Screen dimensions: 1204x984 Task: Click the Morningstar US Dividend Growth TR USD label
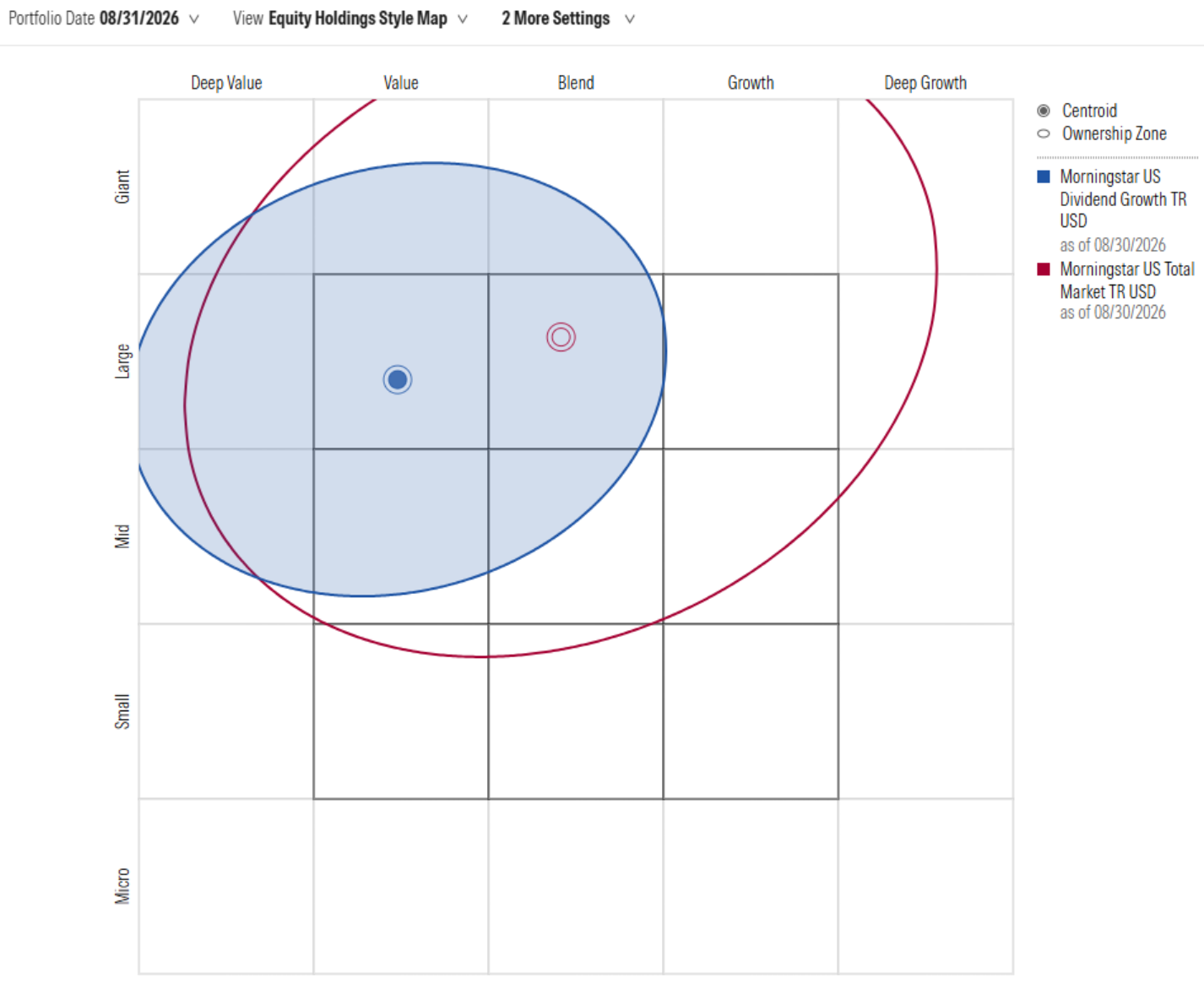click(1123, 198)
